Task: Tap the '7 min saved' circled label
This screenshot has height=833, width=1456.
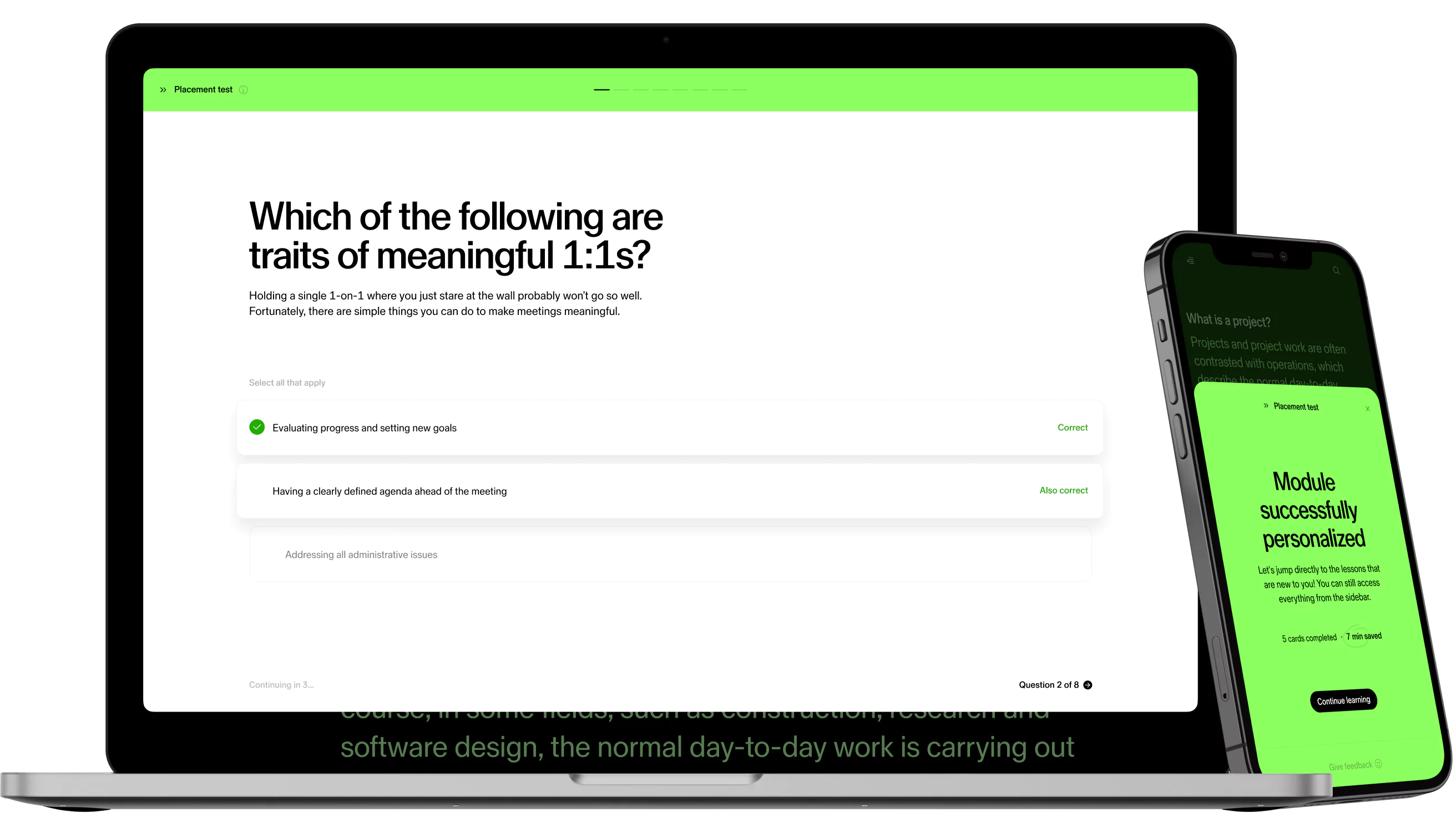Action: click(x=1363, y=636)
